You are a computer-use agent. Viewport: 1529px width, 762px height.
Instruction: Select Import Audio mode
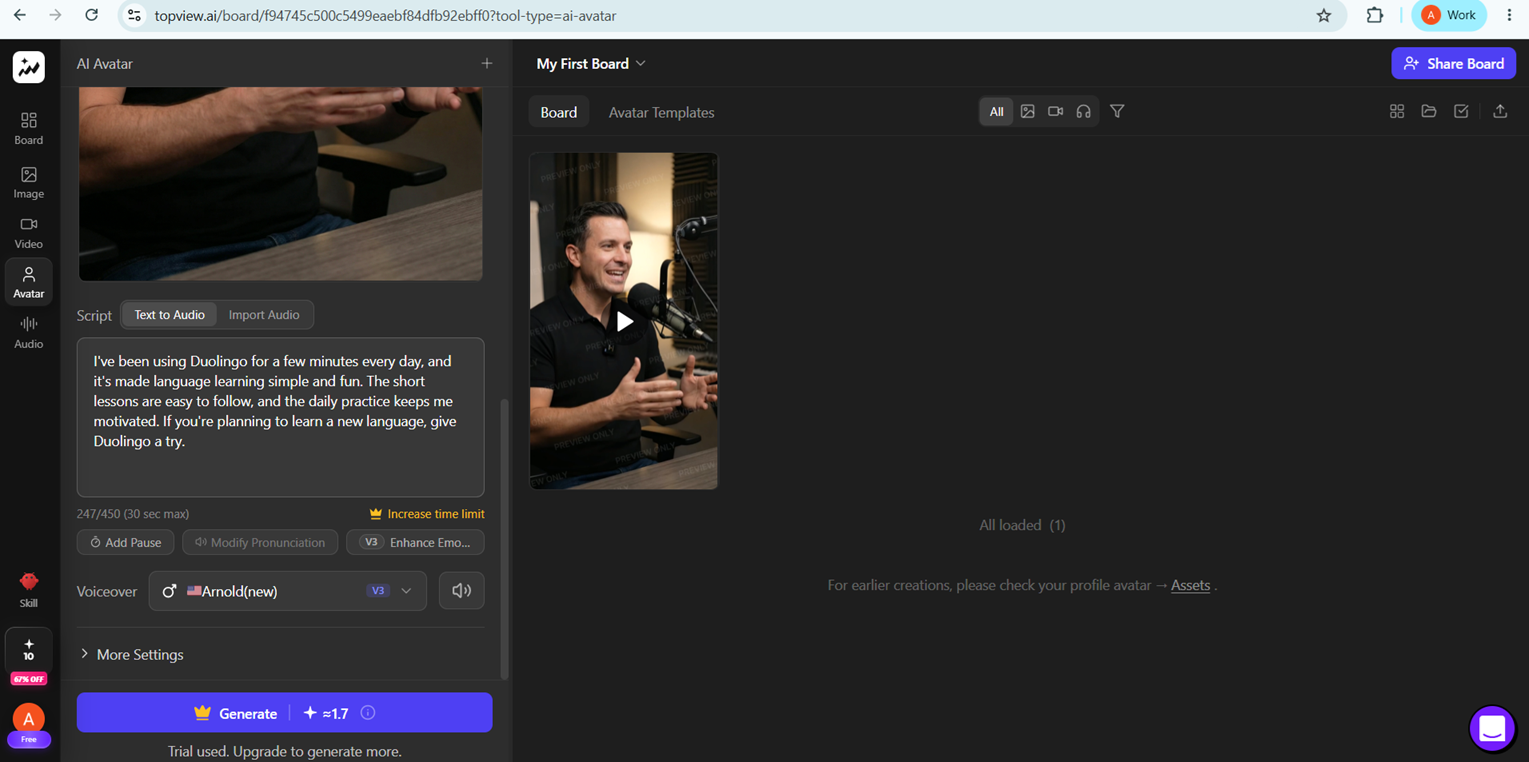(264, 315)
